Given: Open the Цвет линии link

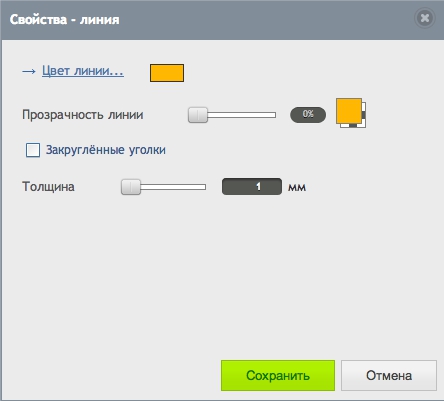Looking at the screenshot, I should coord(83,71).
